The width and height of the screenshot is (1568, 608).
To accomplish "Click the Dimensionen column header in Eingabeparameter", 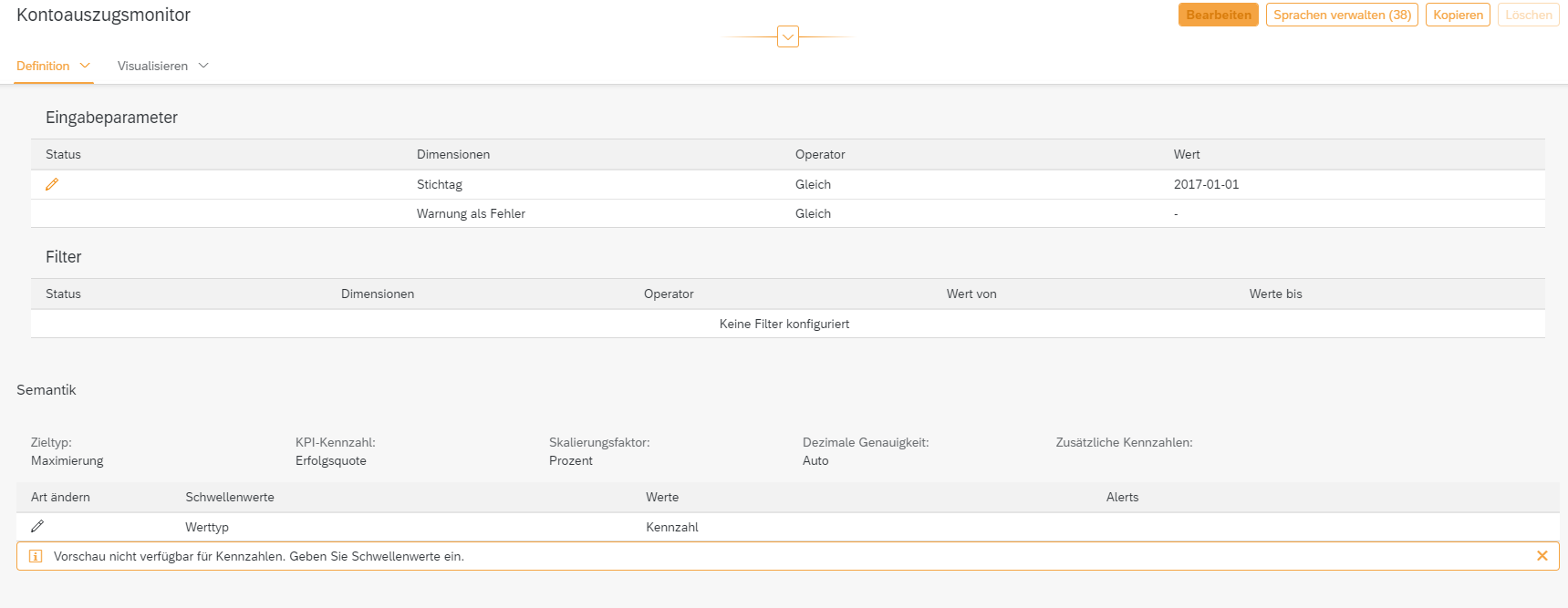I will (453, 154).
